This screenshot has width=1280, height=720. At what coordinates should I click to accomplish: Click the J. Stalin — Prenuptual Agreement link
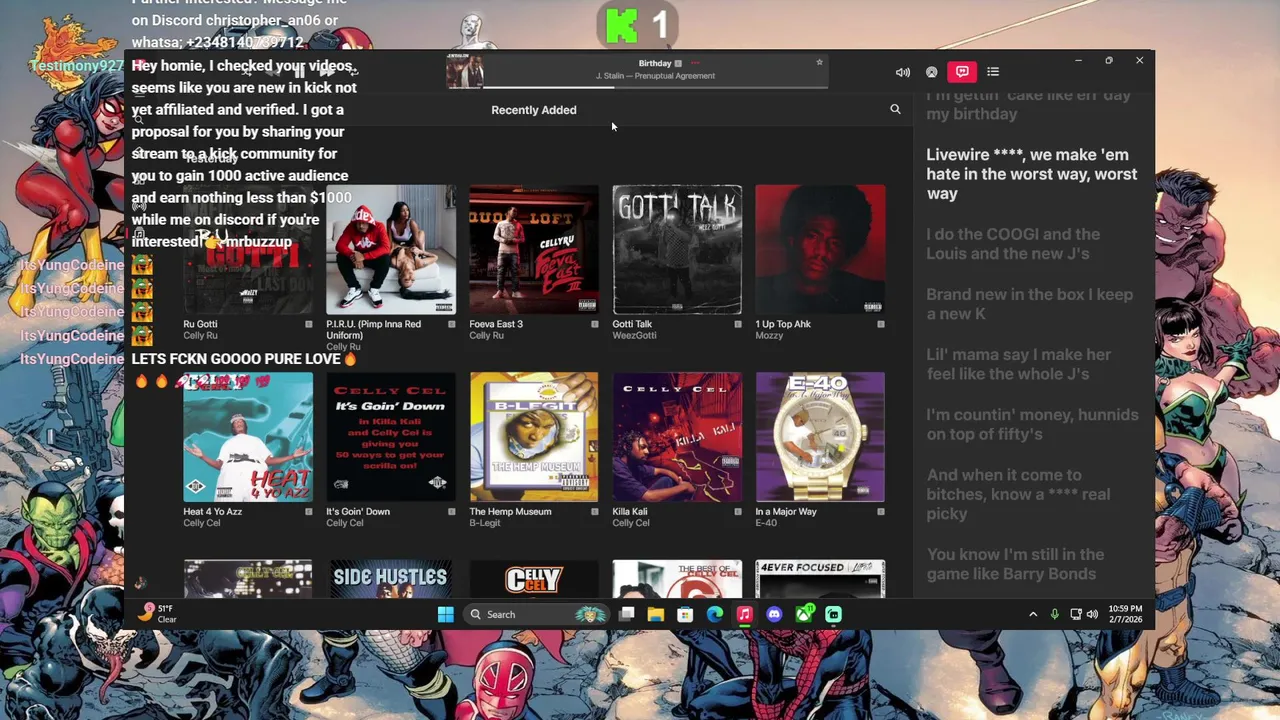coord(655,76)
